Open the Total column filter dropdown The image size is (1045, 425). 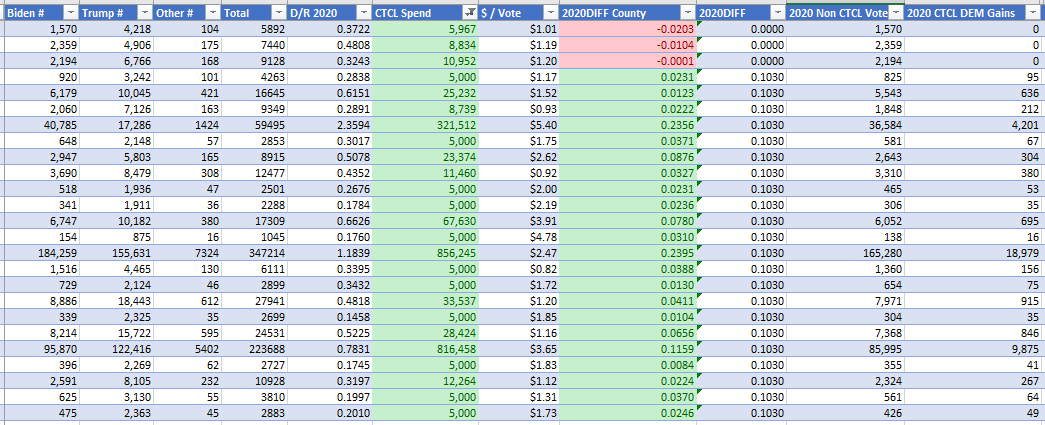[x=279, y=13]
